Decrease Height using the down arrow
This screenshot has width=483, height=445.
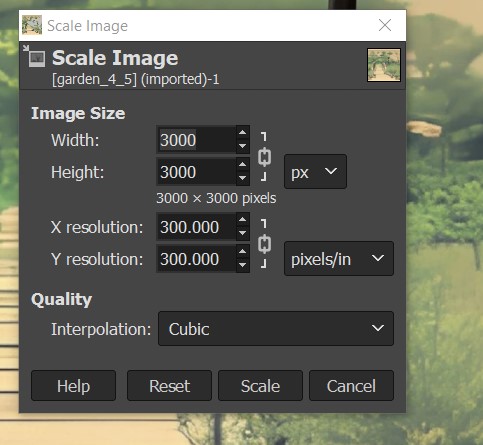[x=243, y=178]
